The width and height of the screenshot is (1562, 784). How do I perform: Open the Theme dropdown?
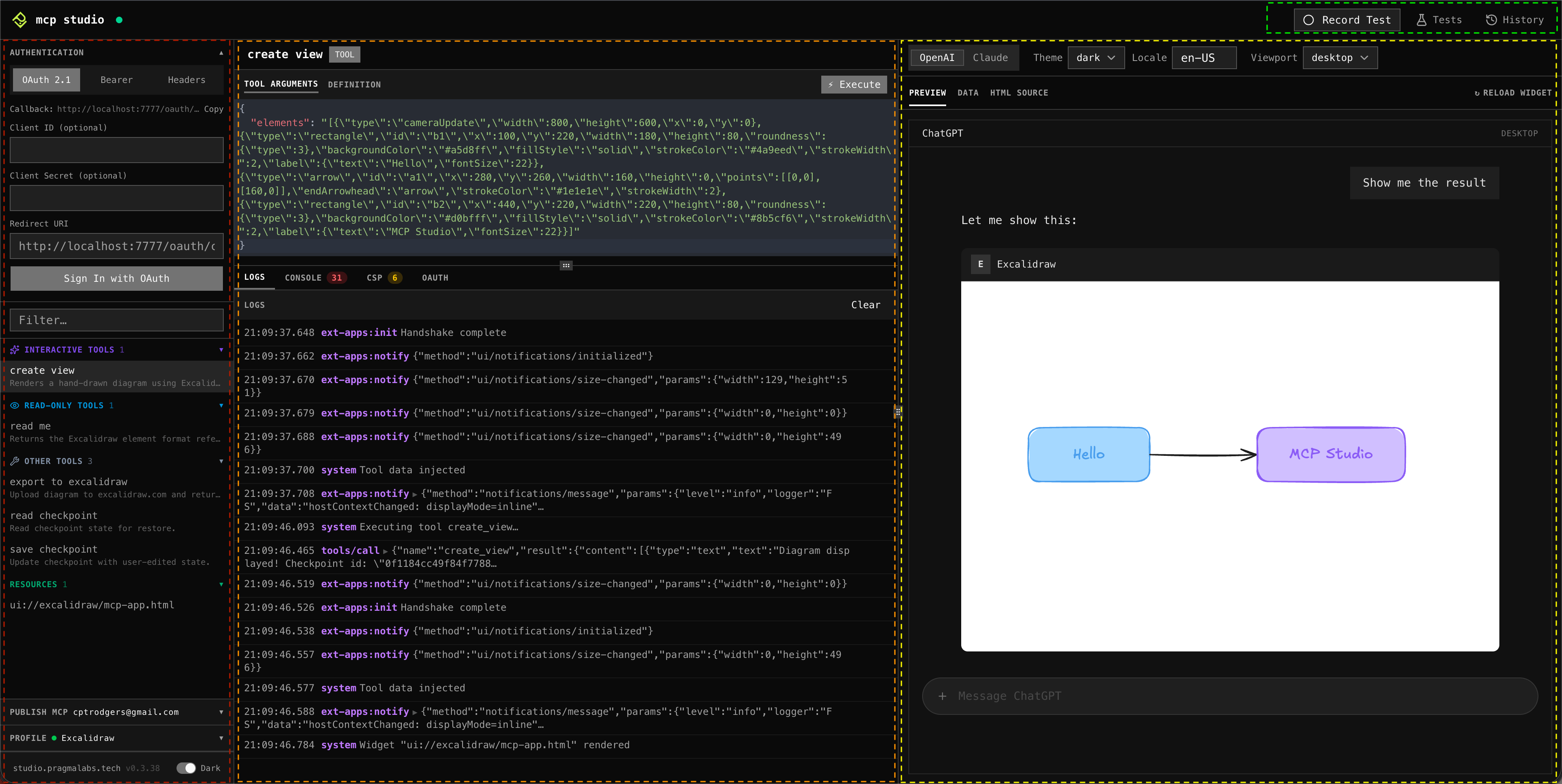pos(1096,58)
